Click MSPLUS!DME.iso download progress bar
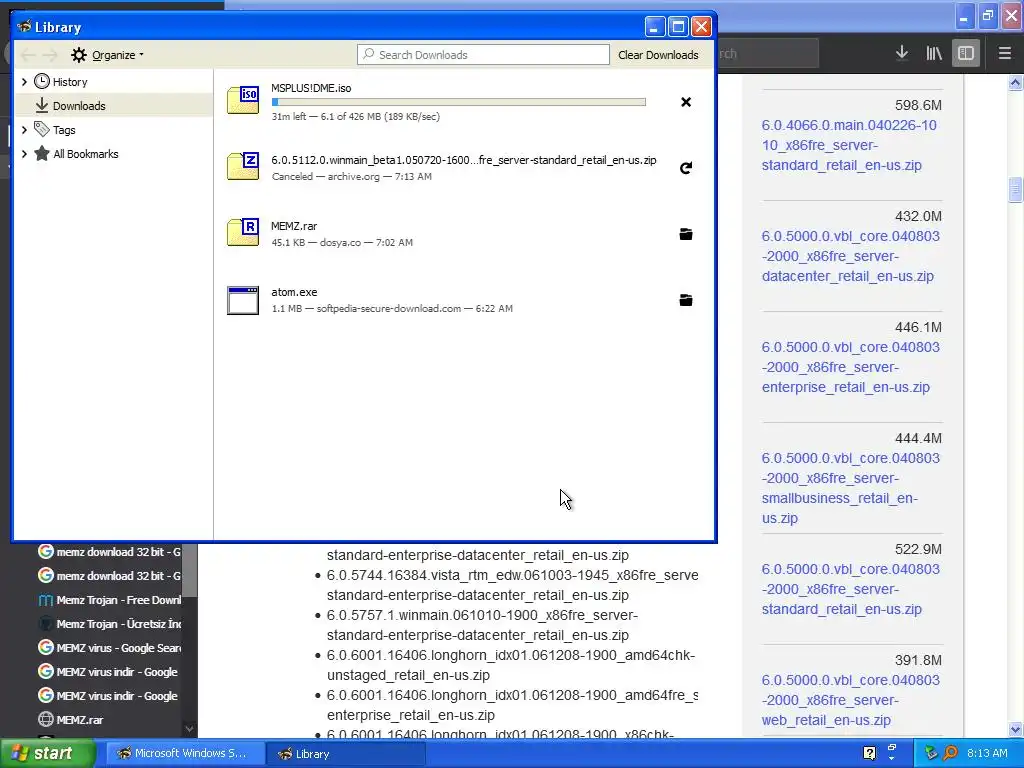The image size is (1024, 768). tap(458, 102)
